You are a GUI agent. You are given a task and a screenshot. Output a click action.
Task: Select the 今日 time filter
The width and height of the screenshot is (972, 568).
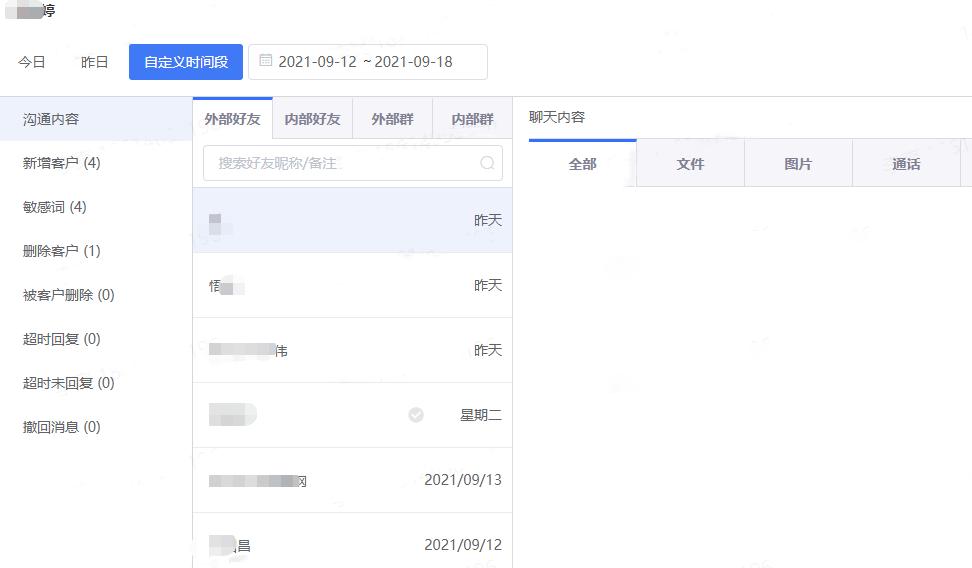(x=32, y=62)
